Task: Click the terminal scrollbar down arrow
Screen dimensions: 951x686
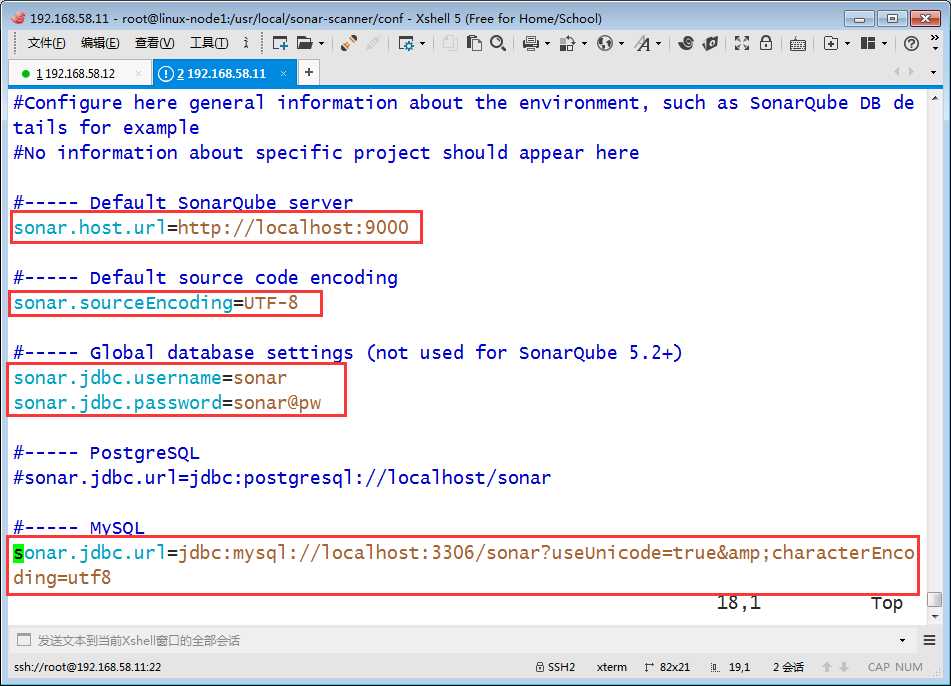Action: pos(935,617)
